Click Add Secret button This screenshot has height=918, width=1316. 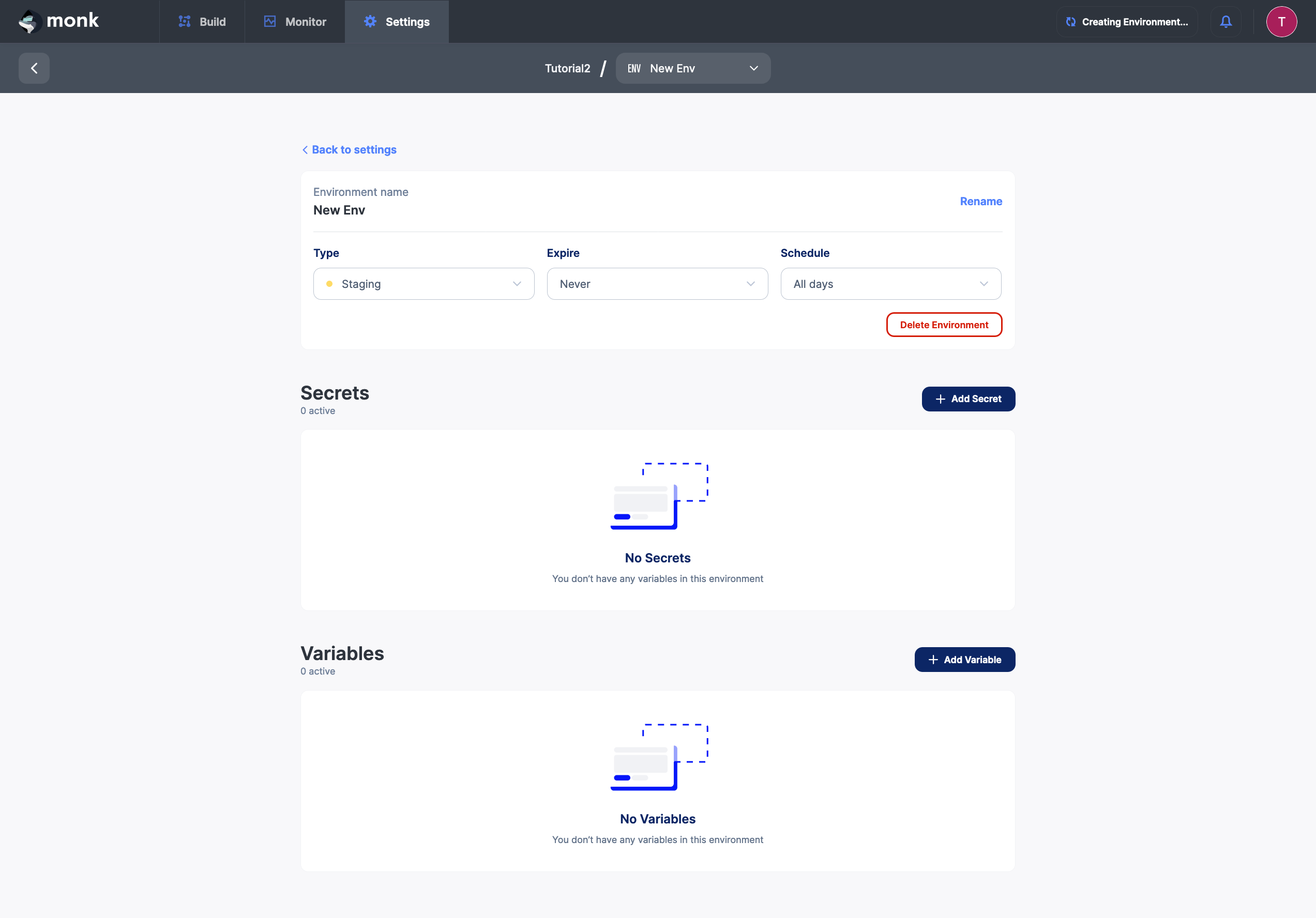pos(968,398)
